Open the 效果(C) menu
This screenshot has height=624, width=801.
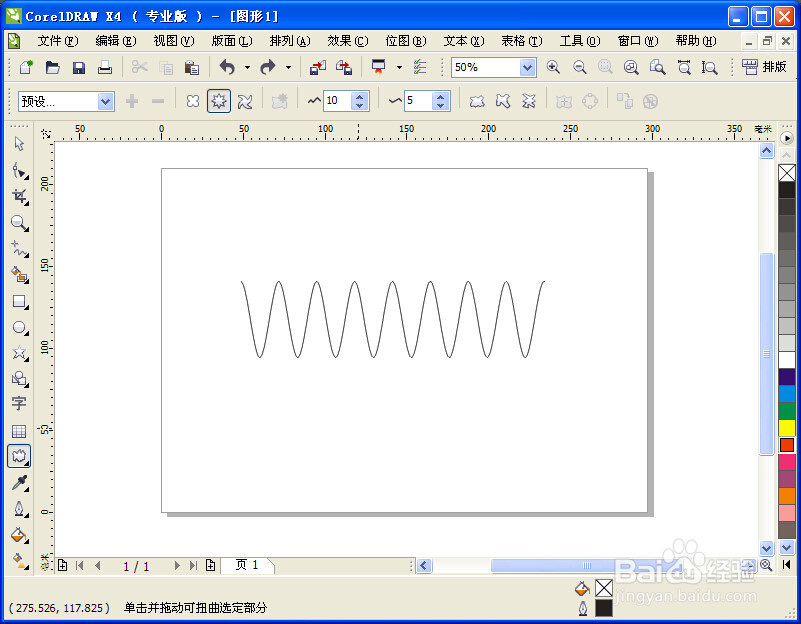tap(347, 41)
